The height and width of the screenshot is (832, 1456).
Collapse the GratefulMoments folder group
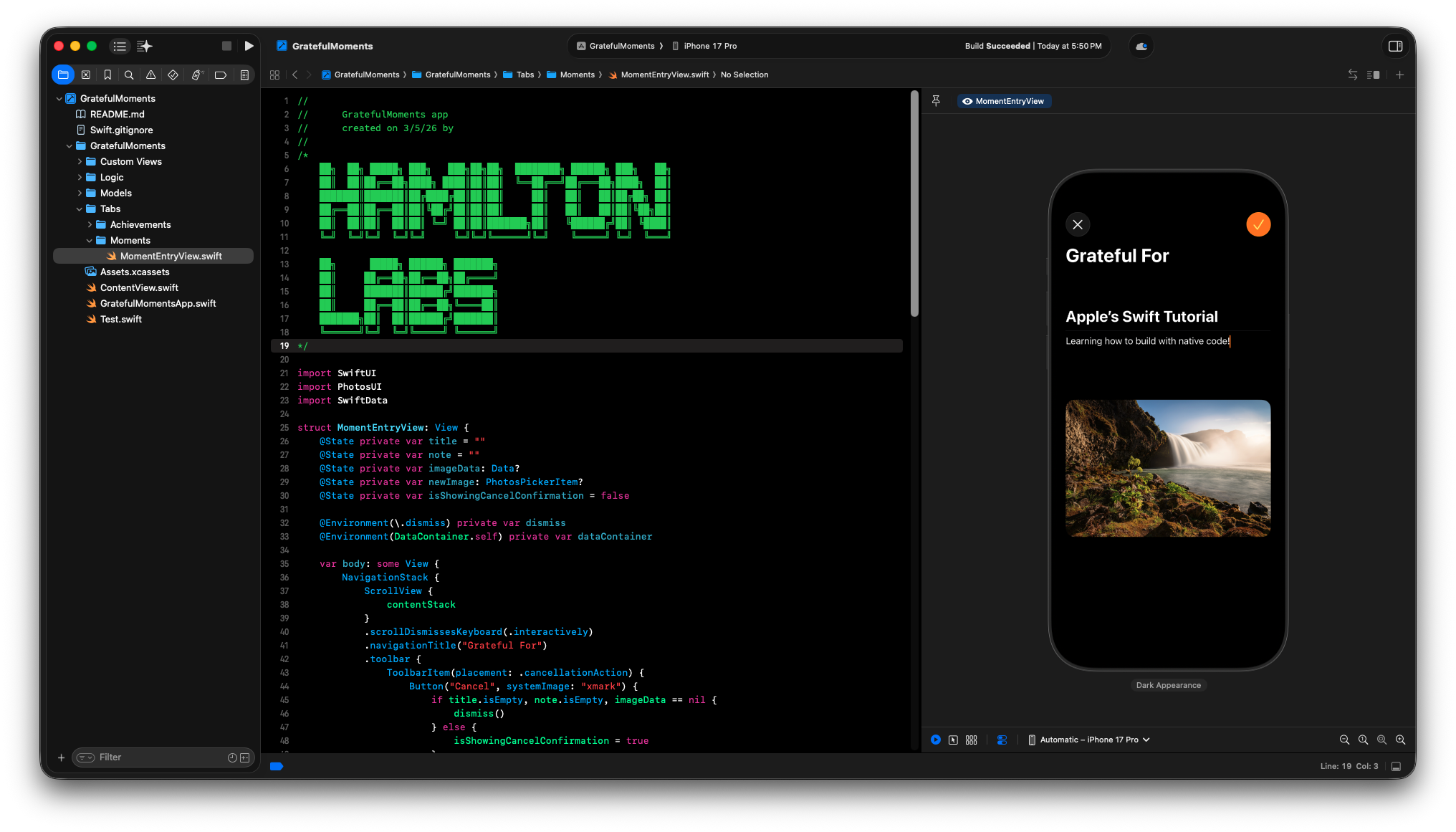pyautogui.click(x=69, y=145)
